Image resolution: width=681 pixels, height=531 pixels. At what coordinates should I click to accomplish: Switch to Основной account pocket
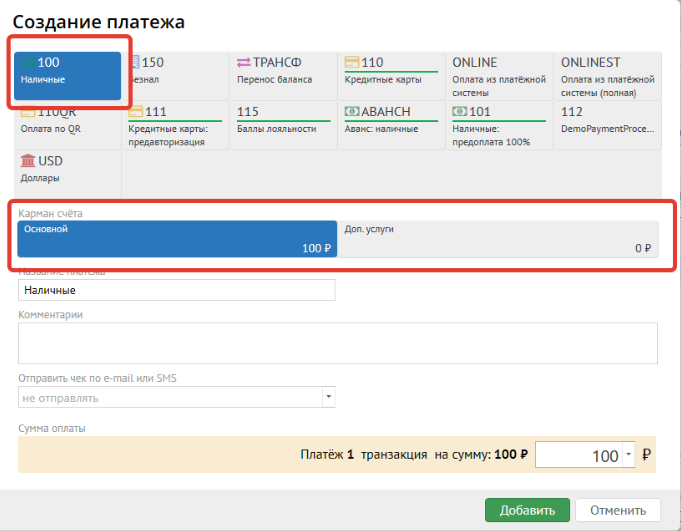pyautogui.click(x=177, y=239)
